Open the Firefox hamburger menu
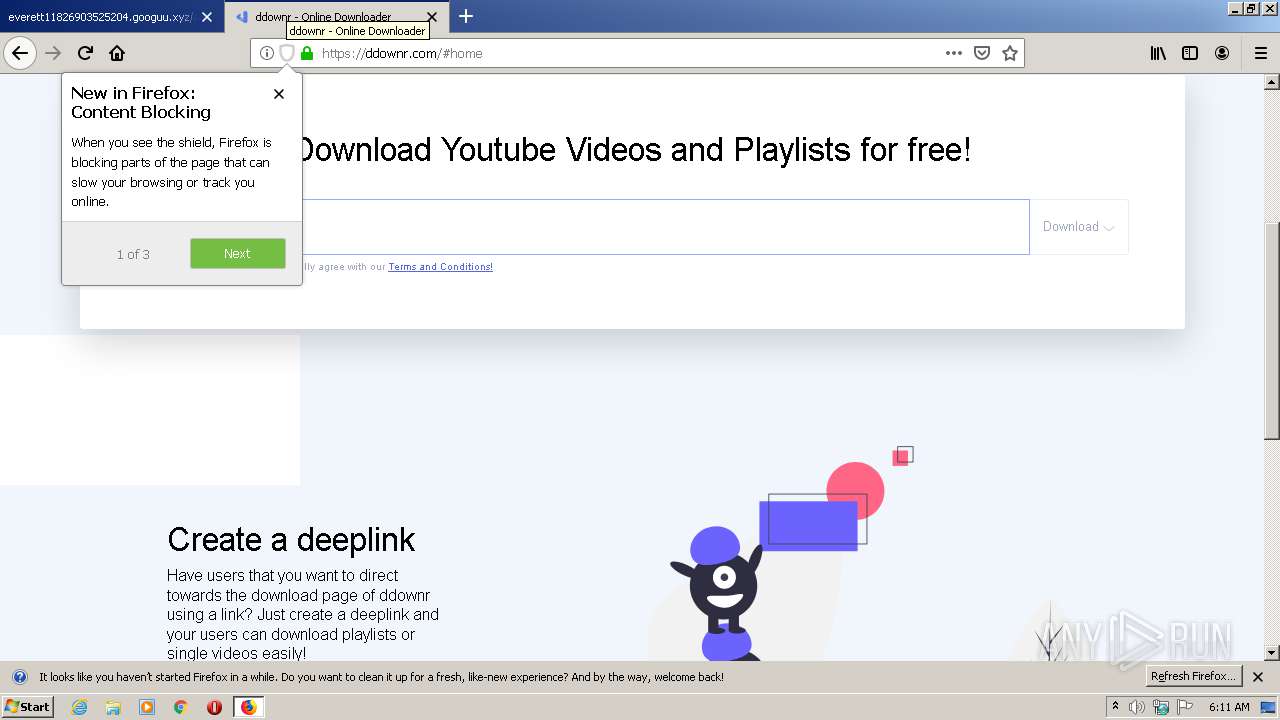 (x=1261, y=53)
